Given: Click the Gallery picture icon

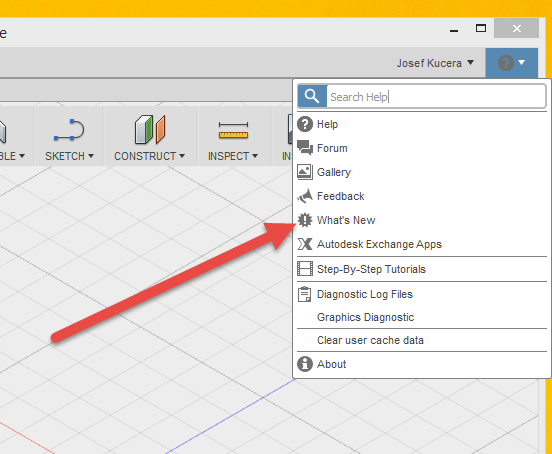Looking at the screenshot, I should click(305, 172).
